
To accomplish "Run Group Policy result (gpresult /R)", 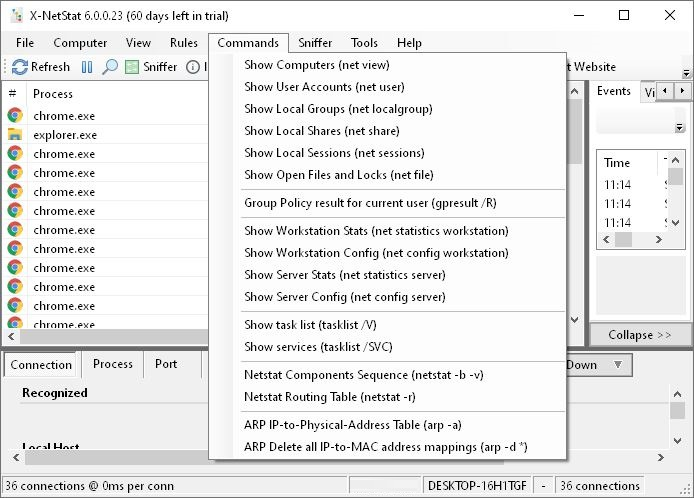I will tap(387, 203).
